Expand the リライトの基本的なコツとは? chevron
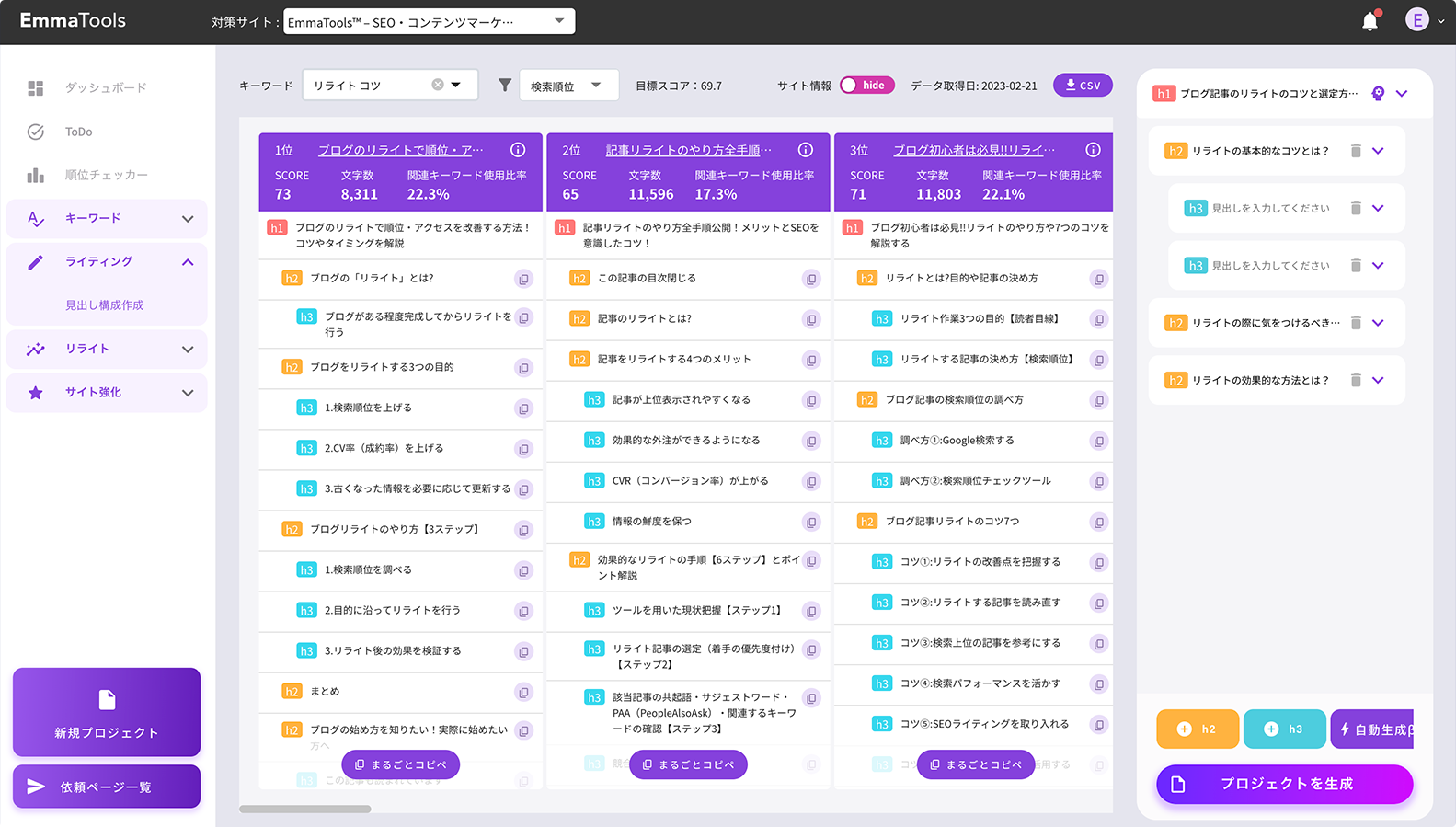The height and width of the screenshot is (827, 1456). click(x=1378, y=151)
